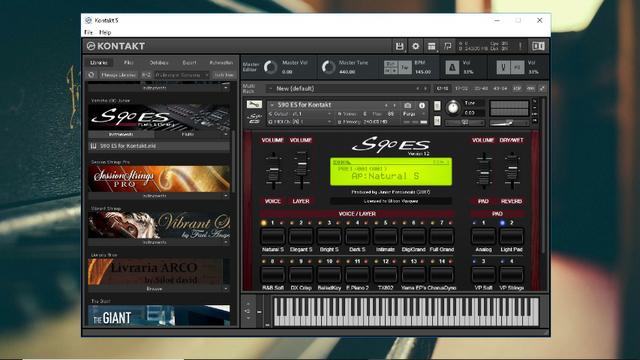Screen dimensions: 640x360
Task: Switch to the Automation tab
Action: click(x=221, y=63)
